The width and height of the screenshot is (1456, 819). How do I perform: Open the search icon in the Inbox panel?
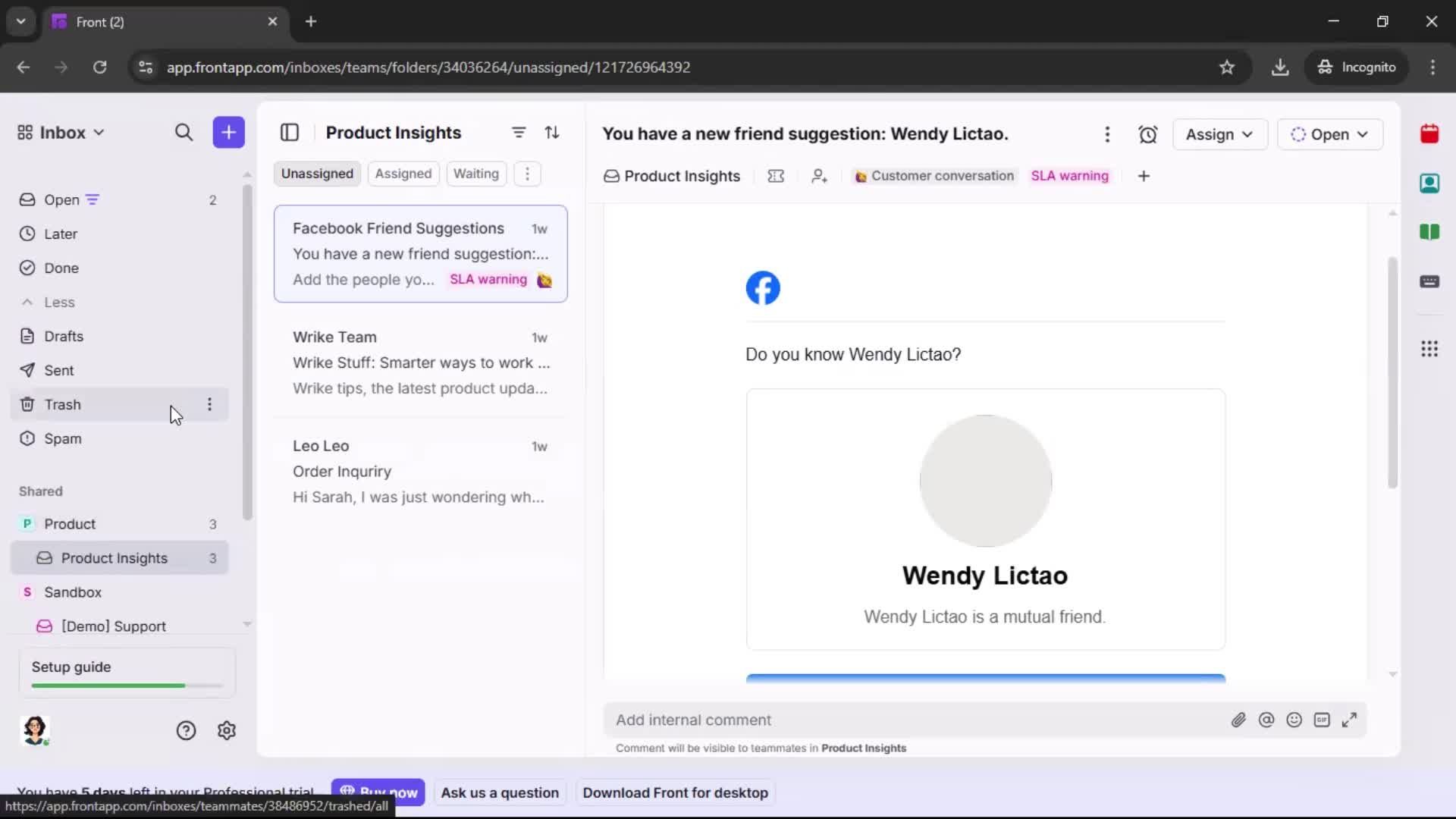[x=184, y=132]
